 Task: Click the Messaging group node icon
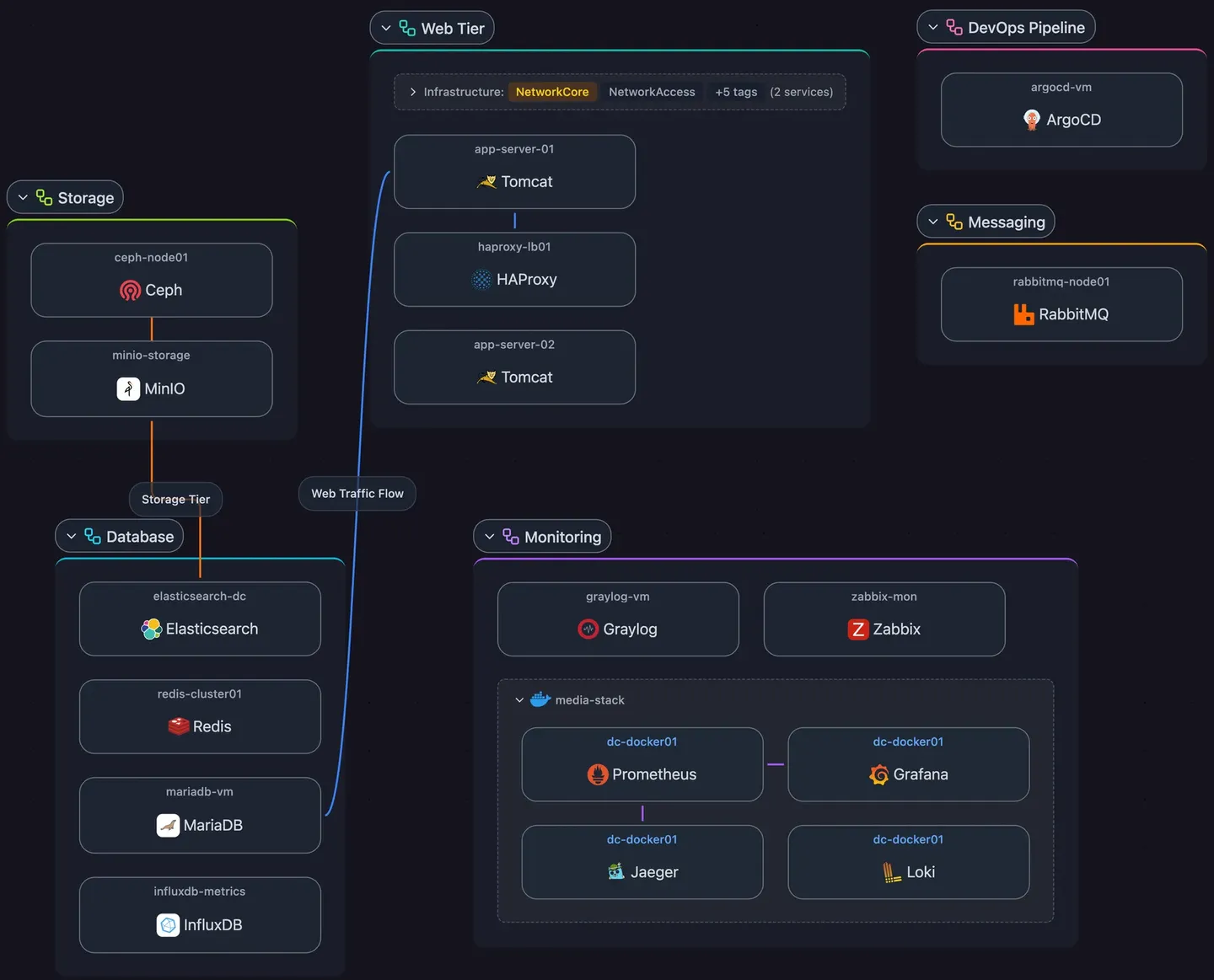click(x=954, y=222)
